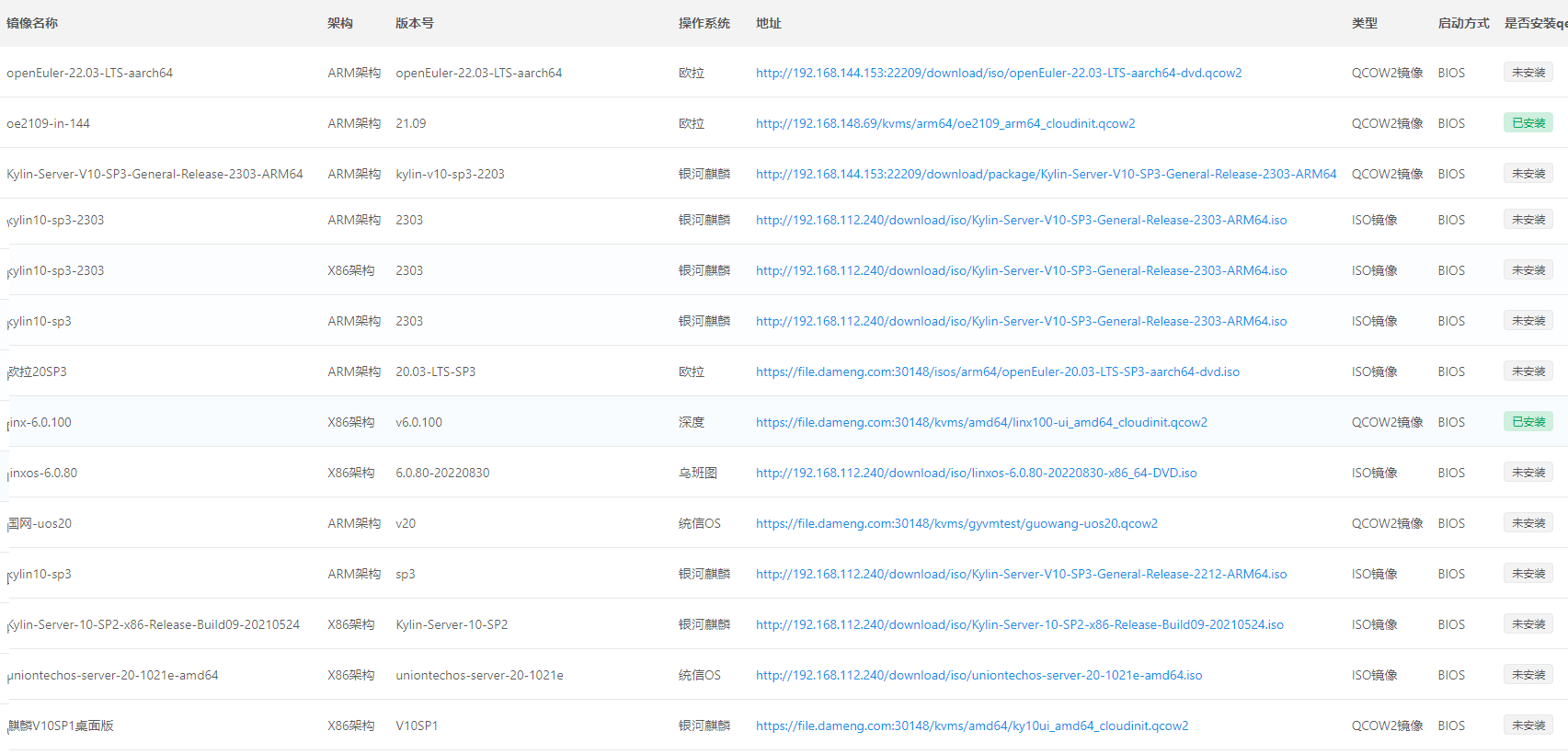
Task: Select the Kylin-Server-V10-SP3-General-Release-2303-ARM64 image name cell
Action: [155, 174]
